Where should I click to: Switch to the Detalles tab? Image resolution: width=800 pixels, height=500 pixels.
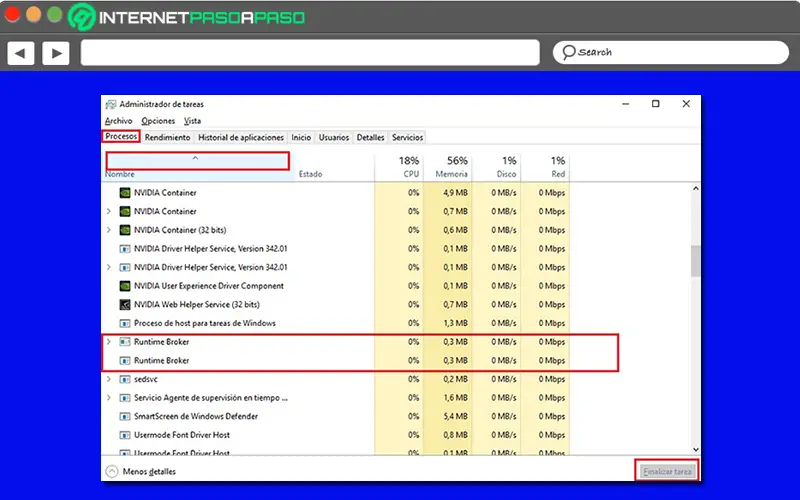(x=370, y=137)
